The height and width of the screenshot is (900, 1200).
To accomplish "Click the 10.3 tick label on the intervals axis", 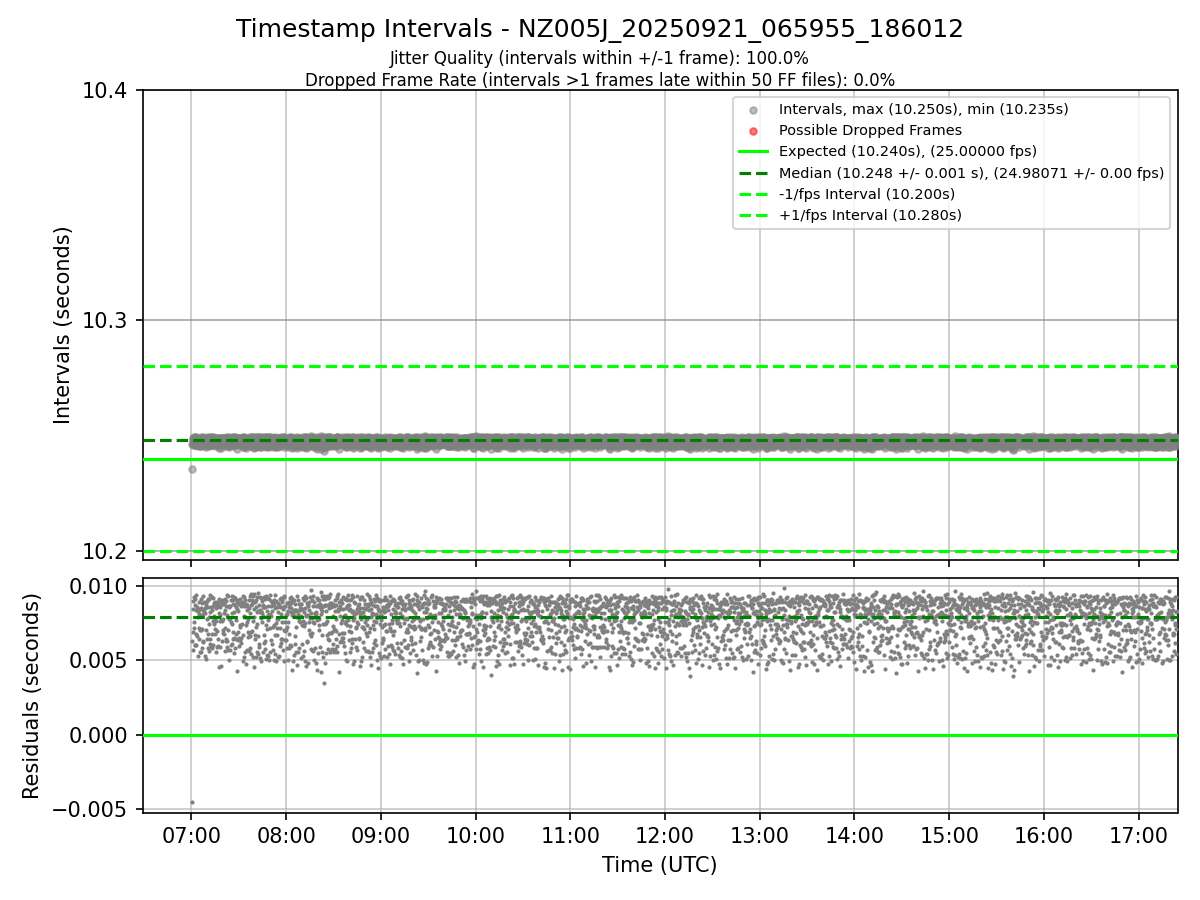I will 106,321.
